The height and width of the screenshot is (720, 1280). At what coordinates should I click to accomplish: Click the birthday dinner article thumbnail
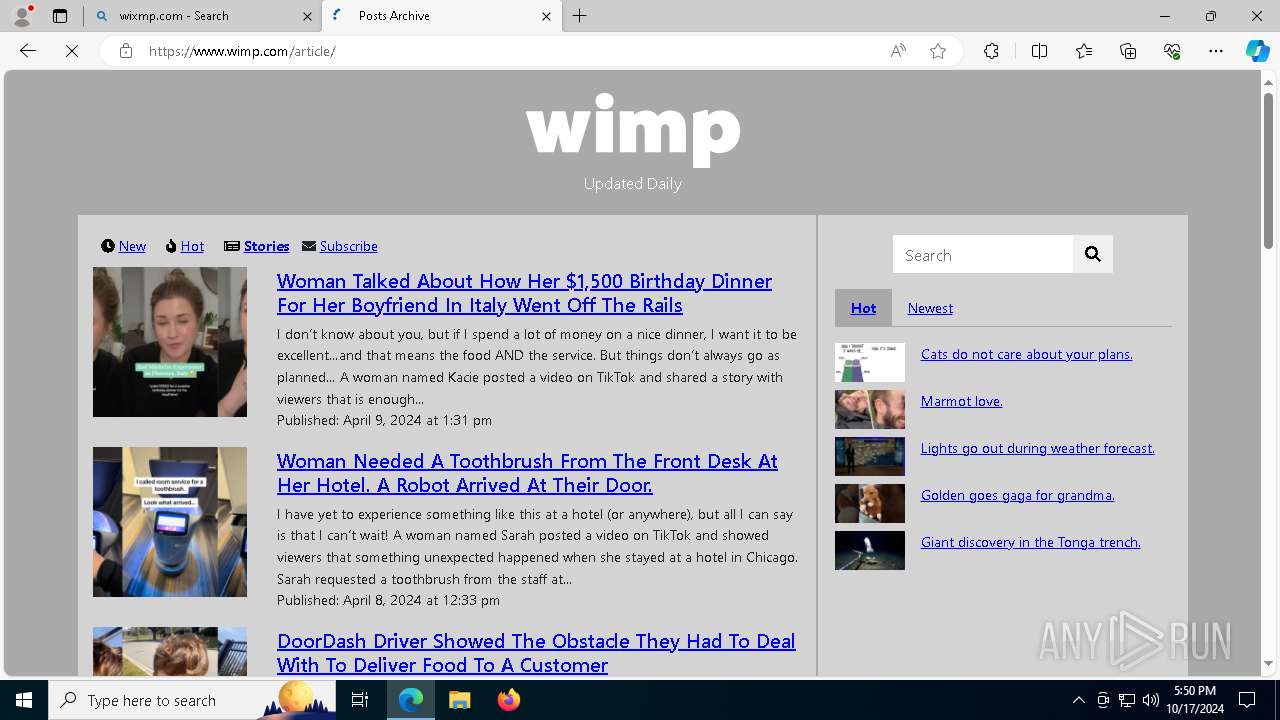pyautogui.click(x=170, y=342)
